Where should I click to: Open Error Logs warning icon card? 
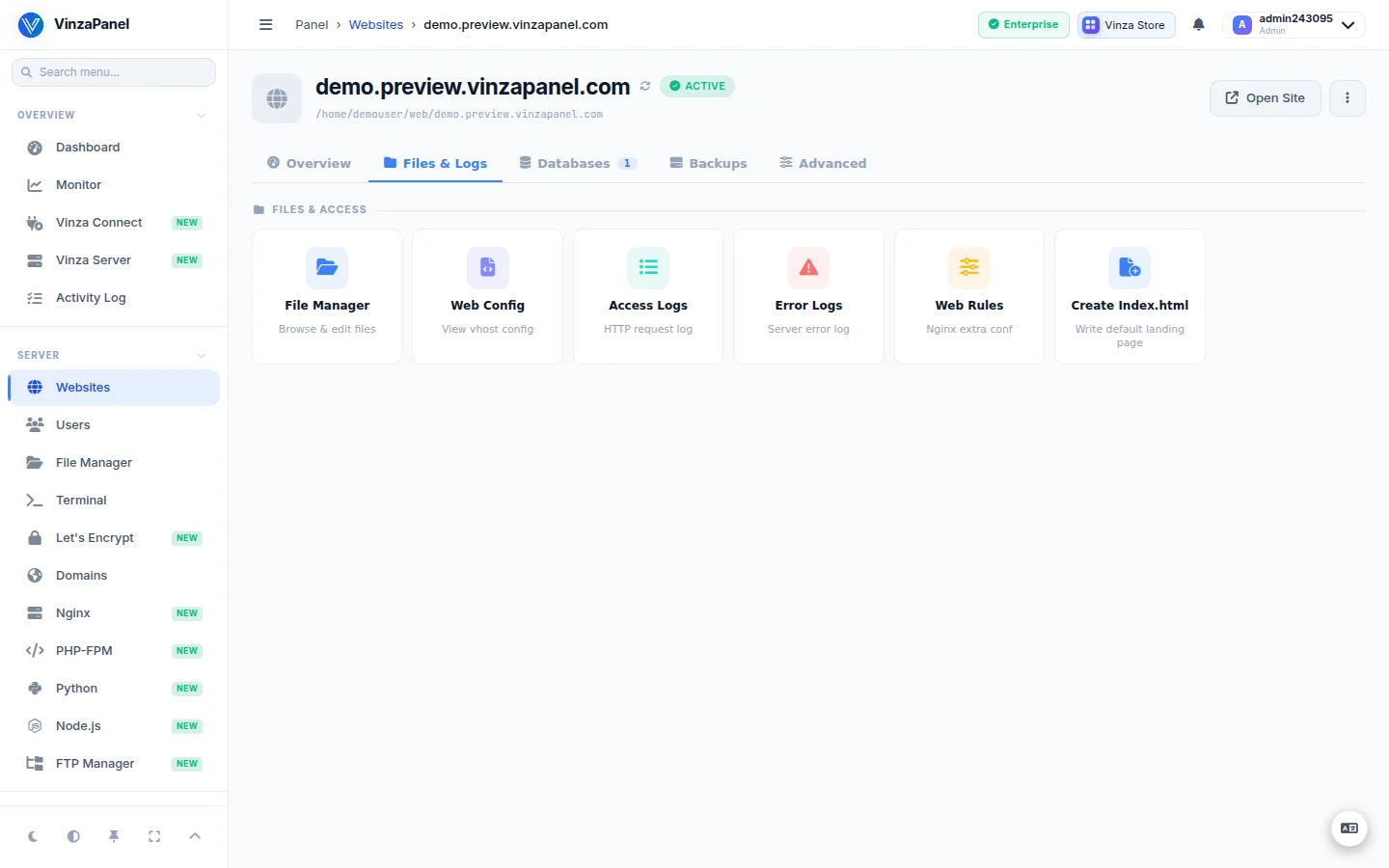point(808,296)
